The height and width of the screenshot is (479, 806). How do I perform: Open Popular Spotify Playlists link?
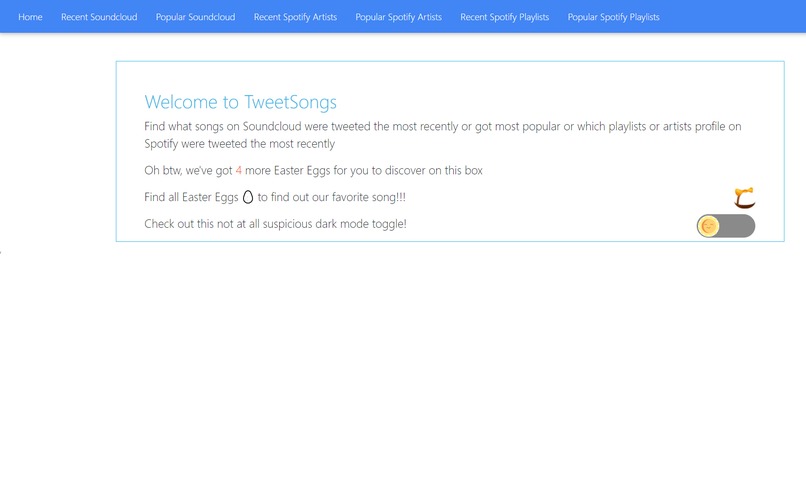pos(613,17)
